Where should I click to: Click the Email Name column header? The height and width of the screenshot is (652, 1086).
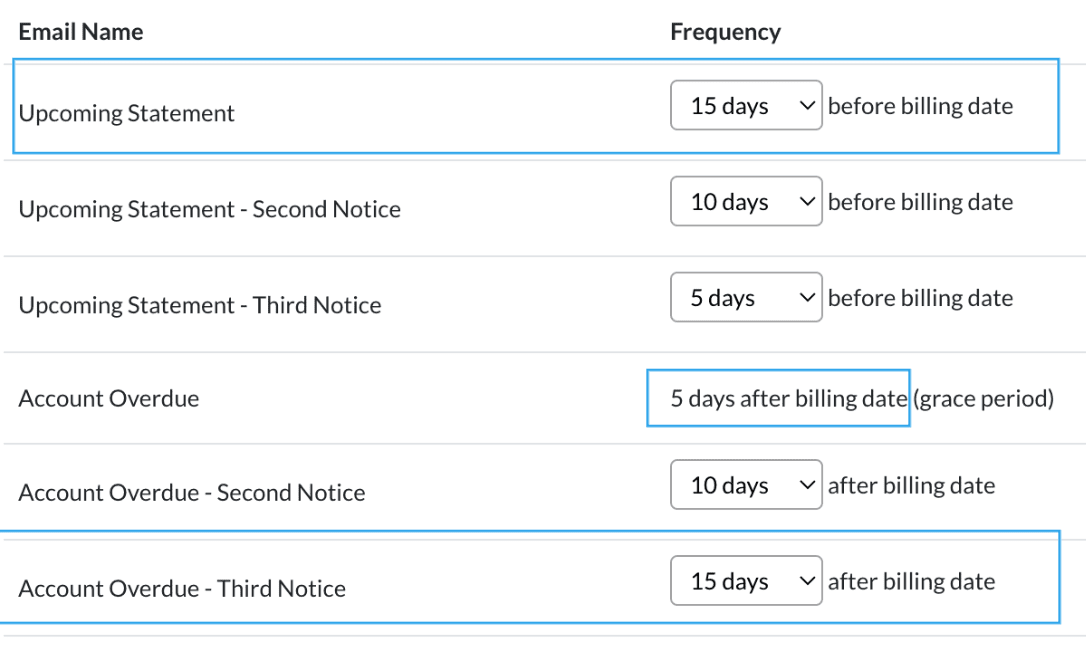(81, 32)
